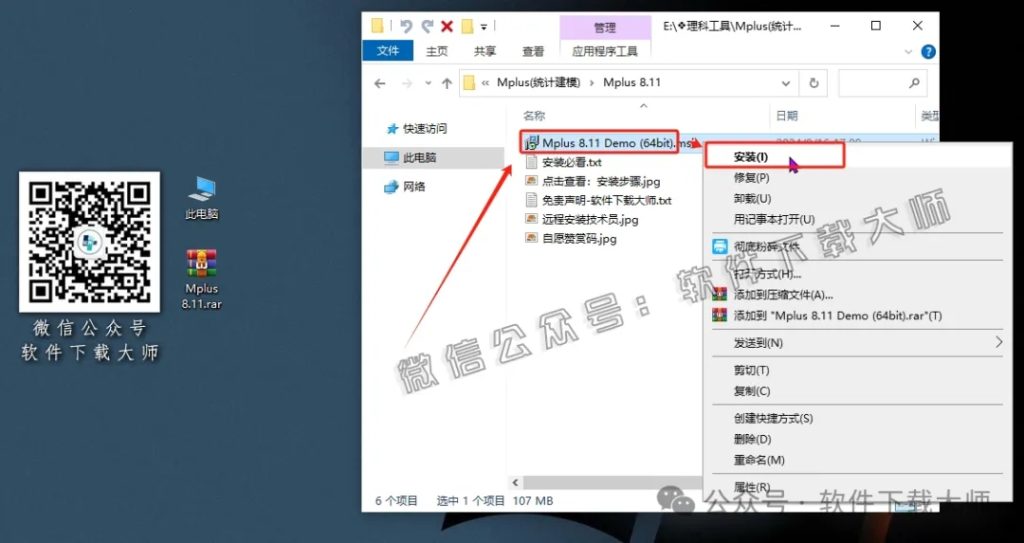Expand breadcrumb chevron after Mplus(统计建模)
Screen dimensions: 1024x543
click(592, 83)
